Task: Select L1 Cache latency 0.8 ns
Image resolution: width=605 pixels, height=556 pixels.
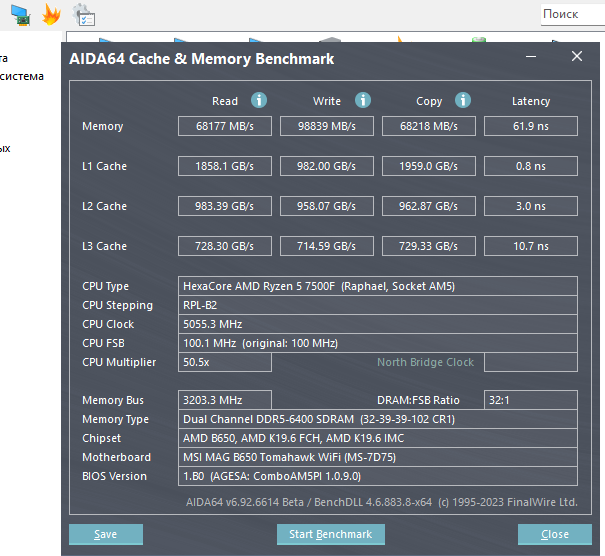Action: point(531,166)
